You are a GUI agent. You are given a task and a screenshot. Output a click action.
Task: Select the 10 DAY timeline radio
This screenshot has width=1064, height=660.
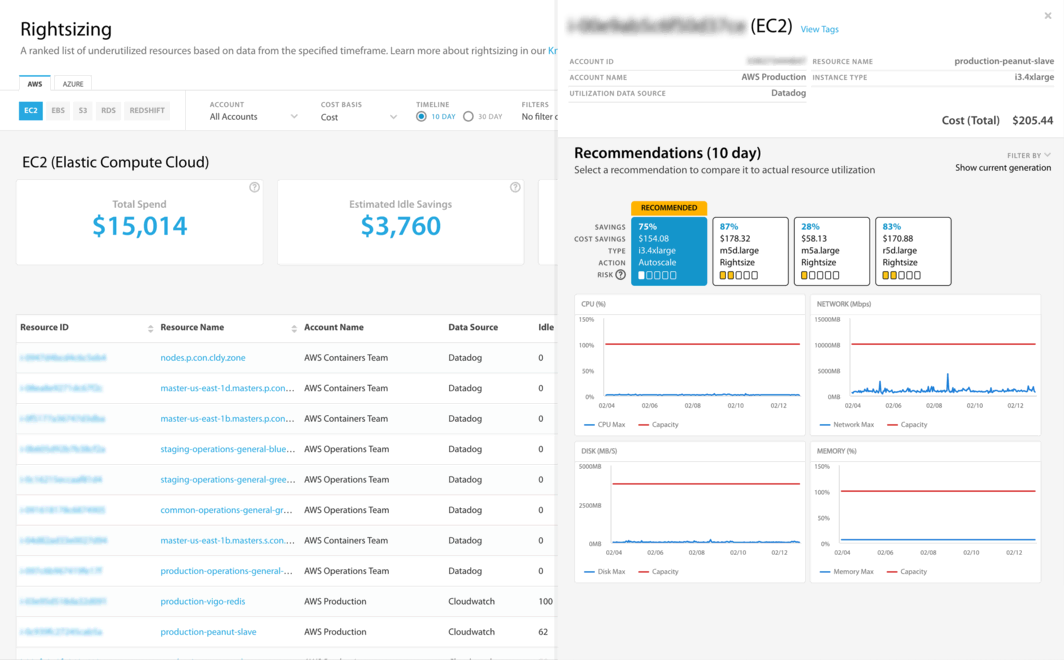pos(421,117)
